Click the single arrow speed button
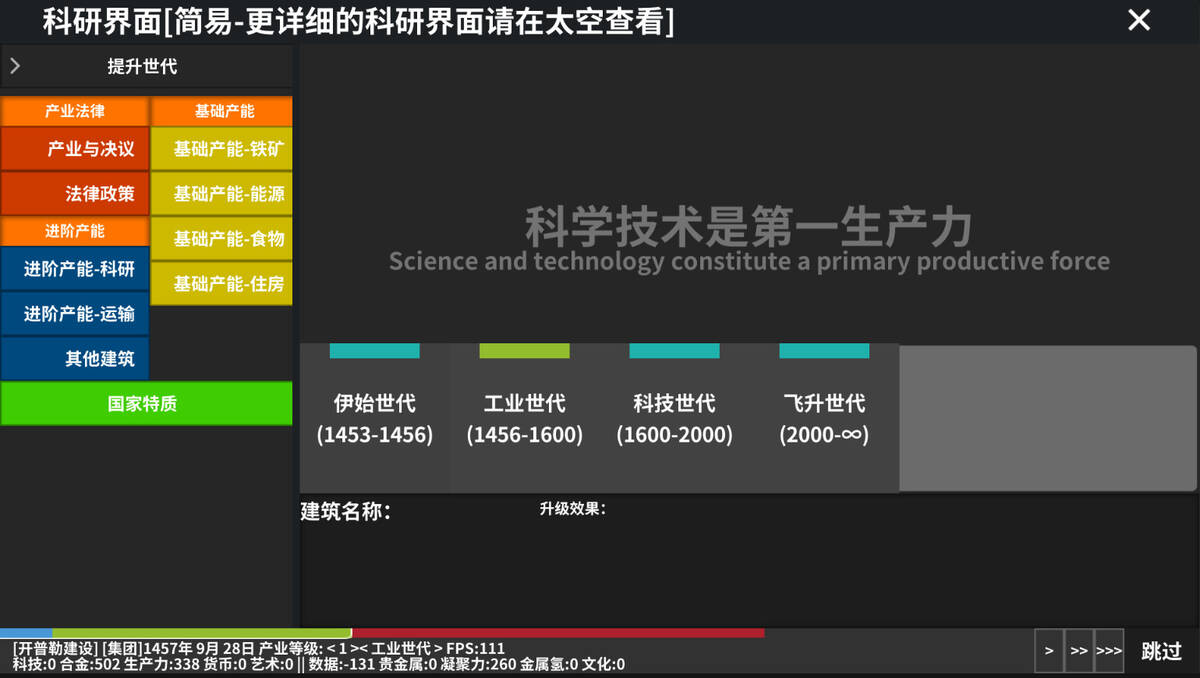Viewport: 1200px width, 678px height. click(x=1048, y=650)
